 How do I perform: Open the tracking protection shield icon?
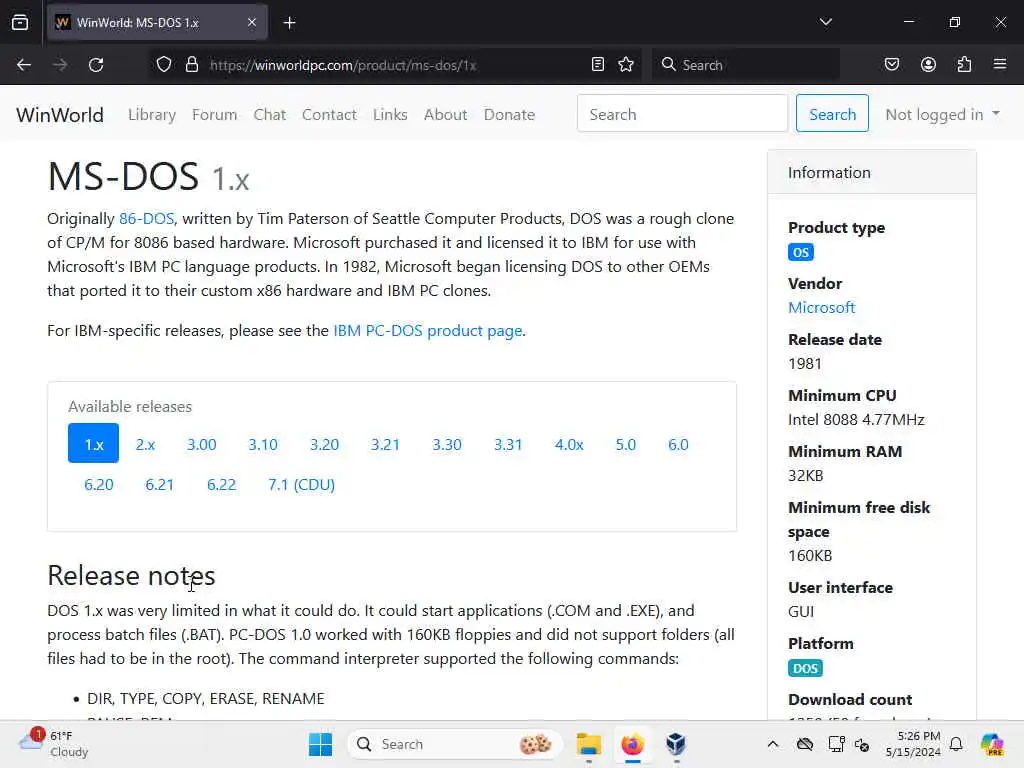(x=164, y=65)
